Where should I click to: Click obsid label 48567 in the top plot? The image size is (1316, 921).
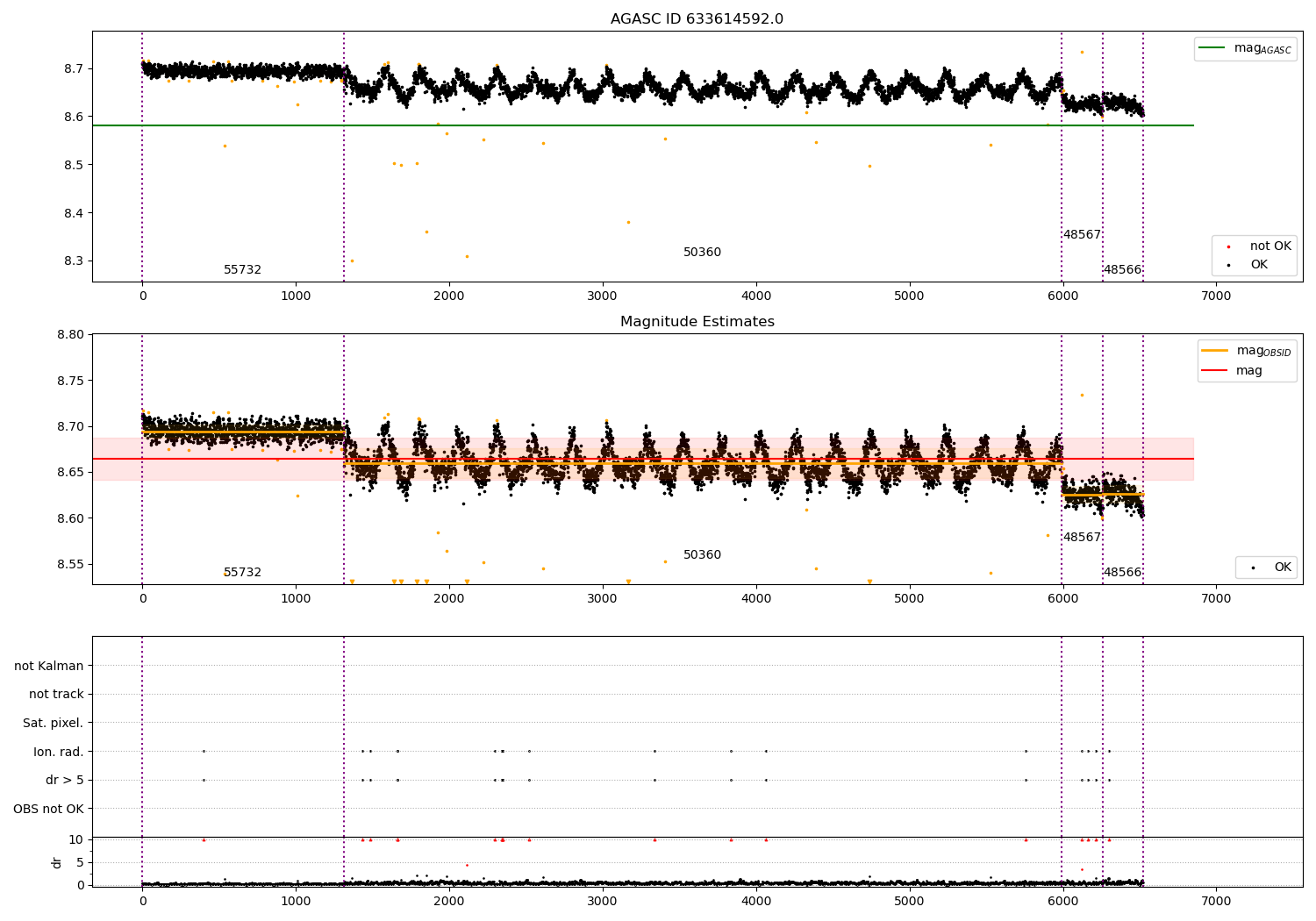1082,235
